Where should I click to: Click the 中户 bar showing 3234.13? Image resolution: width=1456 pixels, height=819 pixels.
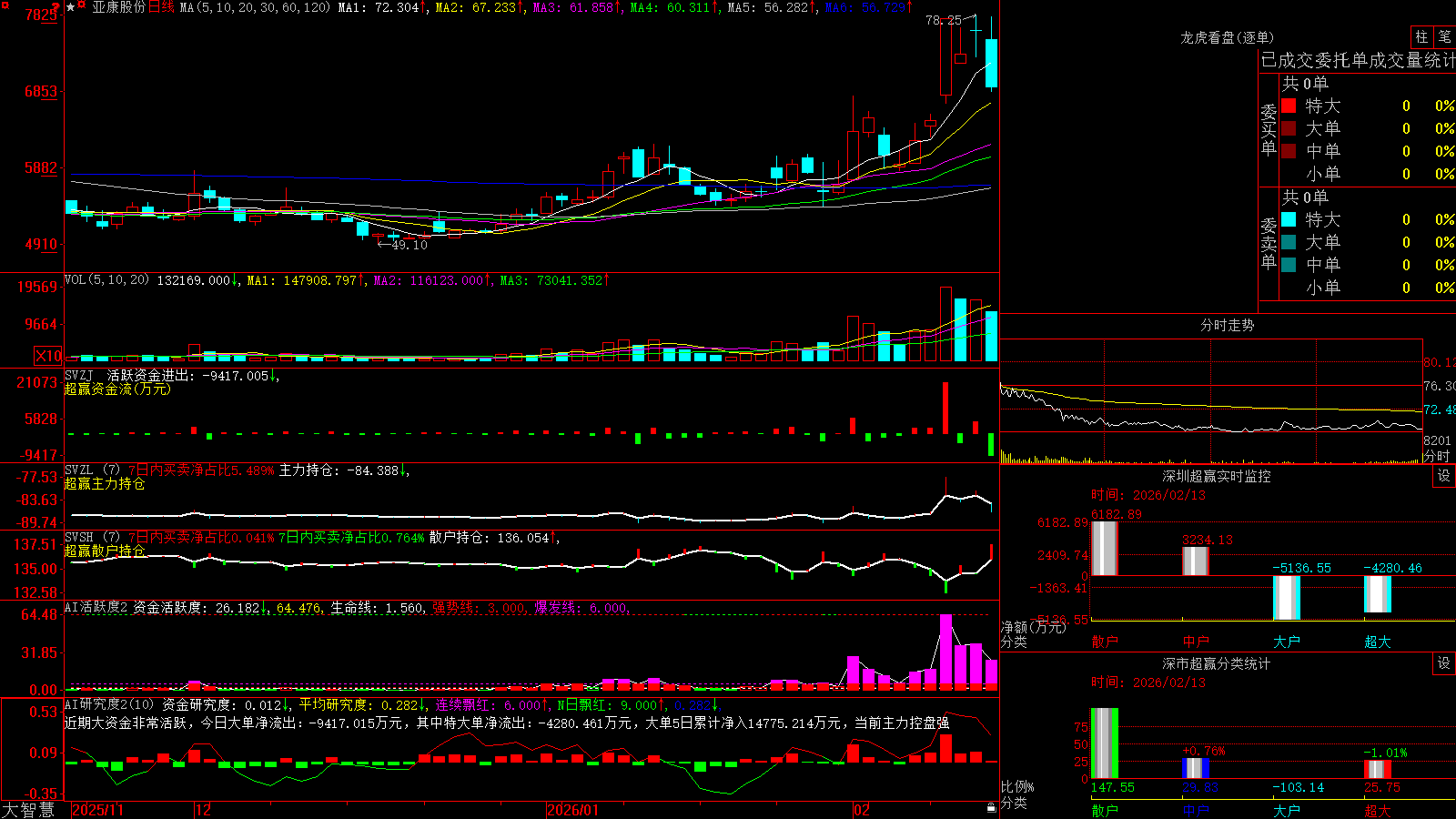pyautogui.click(x=1196, y=561)
